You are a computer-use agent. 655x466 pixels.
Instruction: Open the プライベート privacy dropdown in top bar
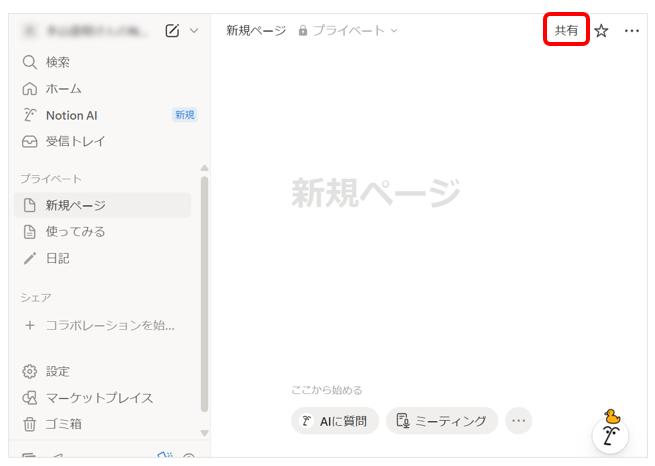pos(348,30)
